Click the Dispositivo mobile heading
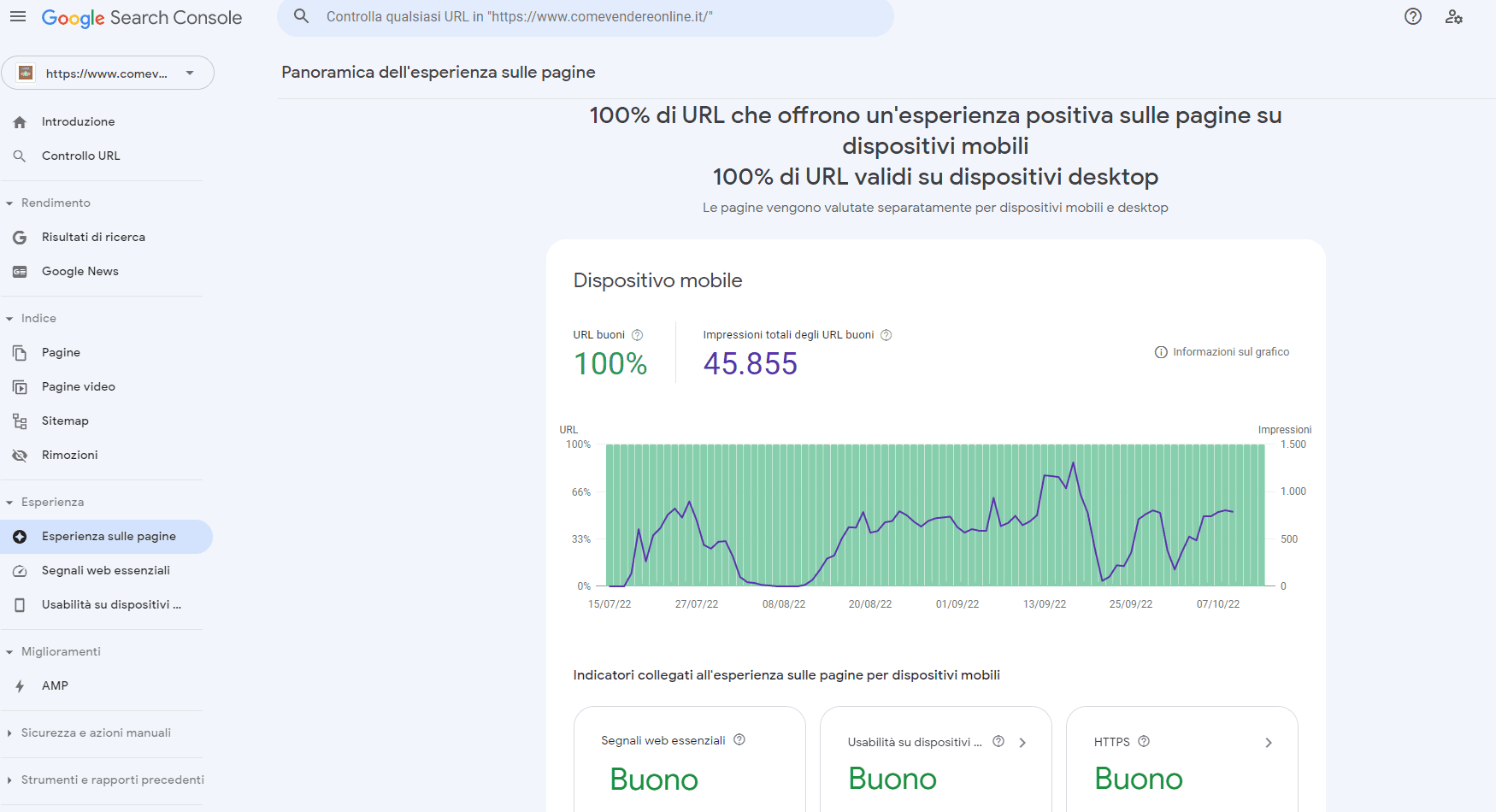Image resolution: width=1496 pixels, height=812 pixels. [657, 280]
